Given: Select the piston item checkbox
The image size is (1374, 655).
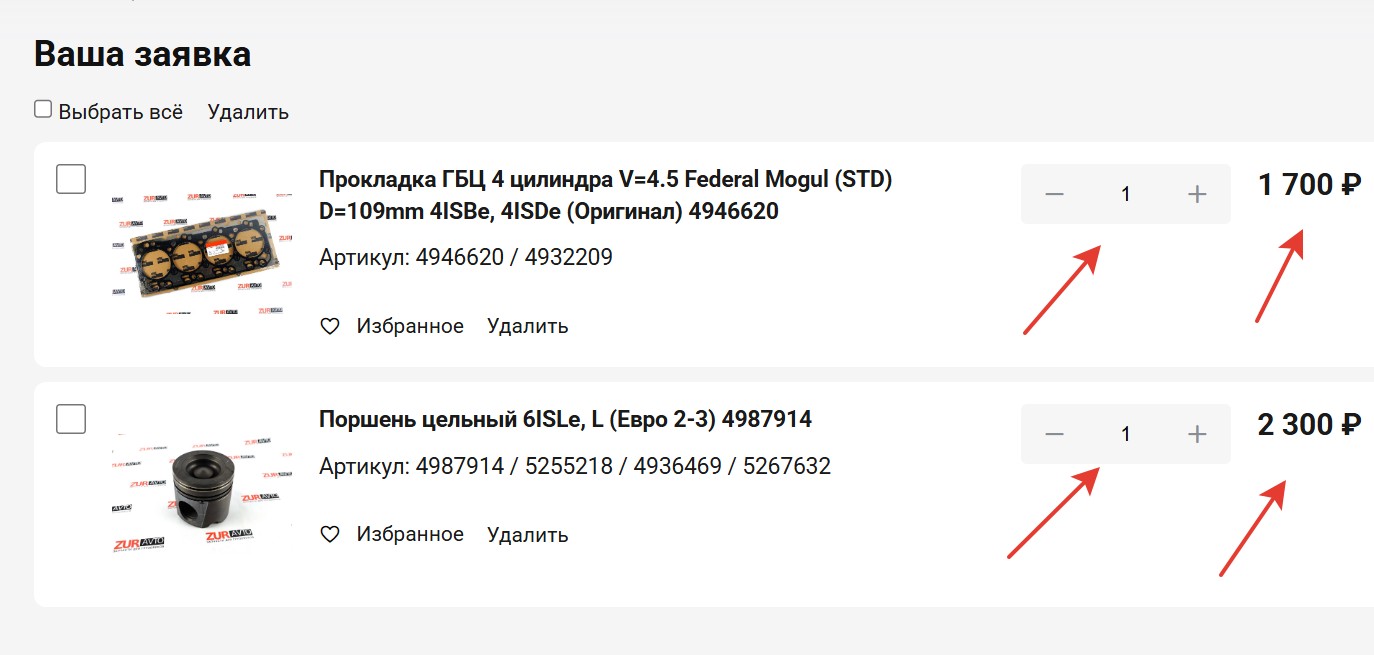Looking at the screenshot, I should tap(71, 419).
